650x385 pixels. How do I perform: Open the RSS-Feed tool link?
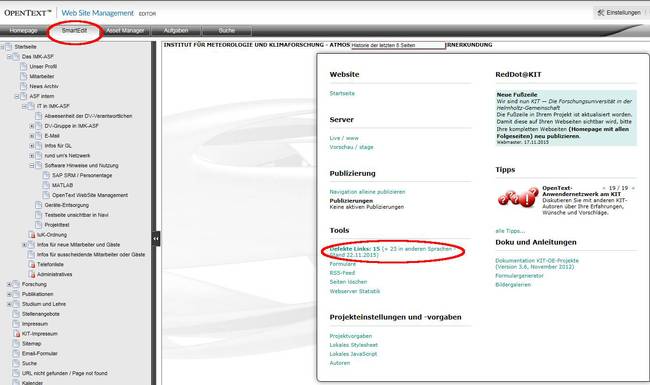tap(342, 273)
